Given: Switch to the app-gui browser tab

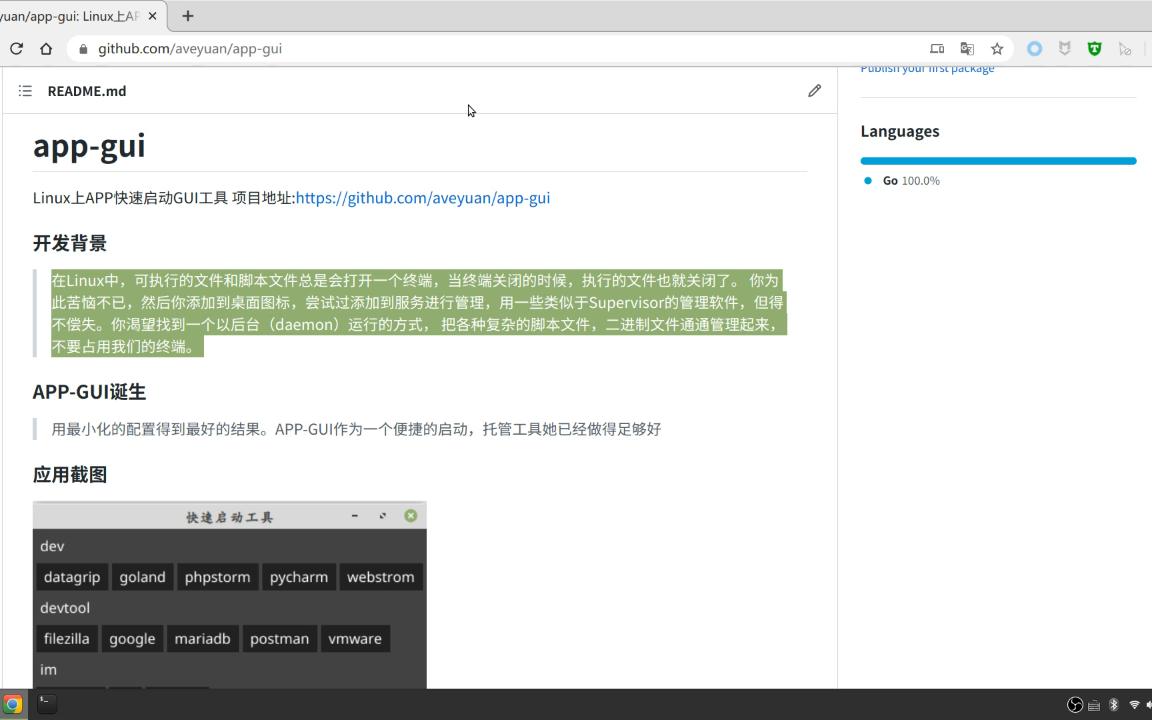Looking at the screenshot, I should (75, 16).
